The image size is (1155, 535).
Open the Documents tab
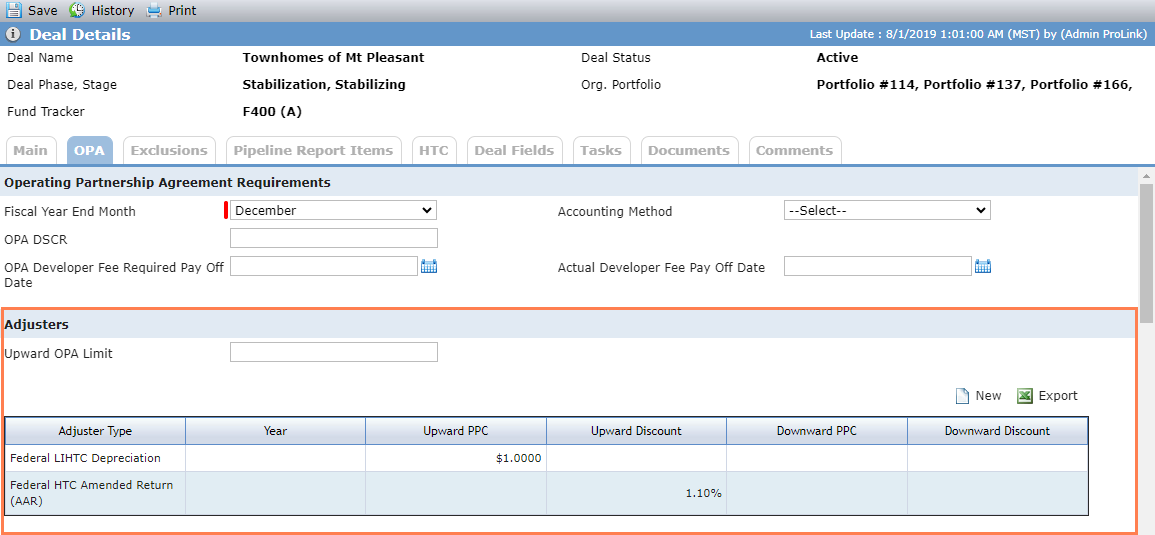click(689, 150)
